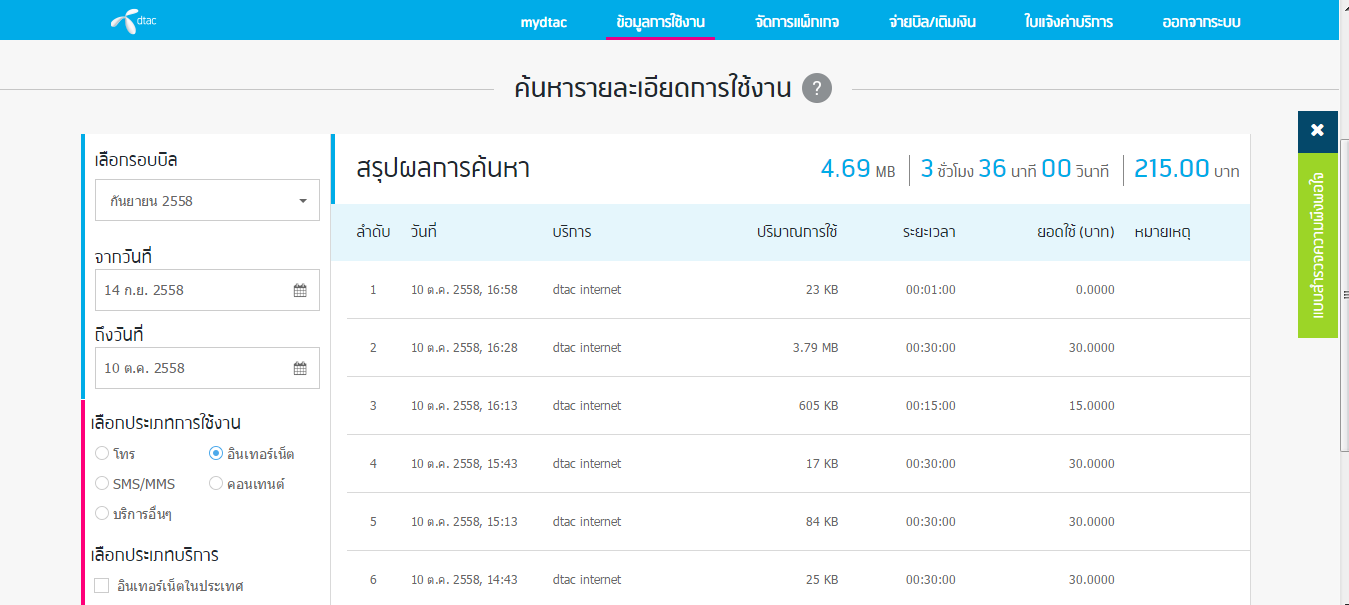Click the ยอดใช้ (บาท) column header

[1076, 232]
